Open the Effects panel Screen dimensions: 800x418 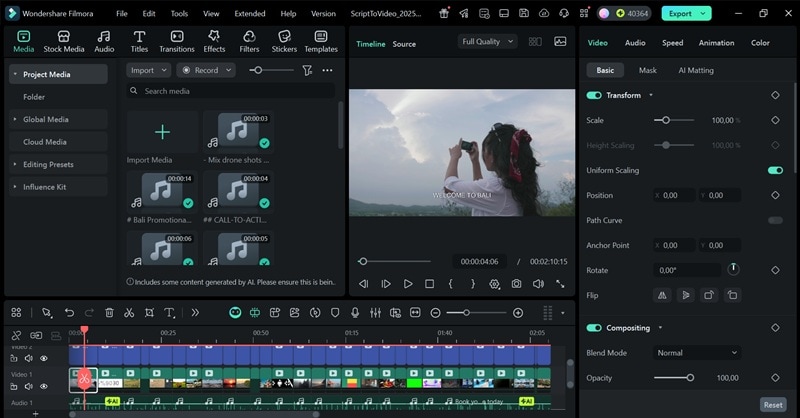(214, 41)
